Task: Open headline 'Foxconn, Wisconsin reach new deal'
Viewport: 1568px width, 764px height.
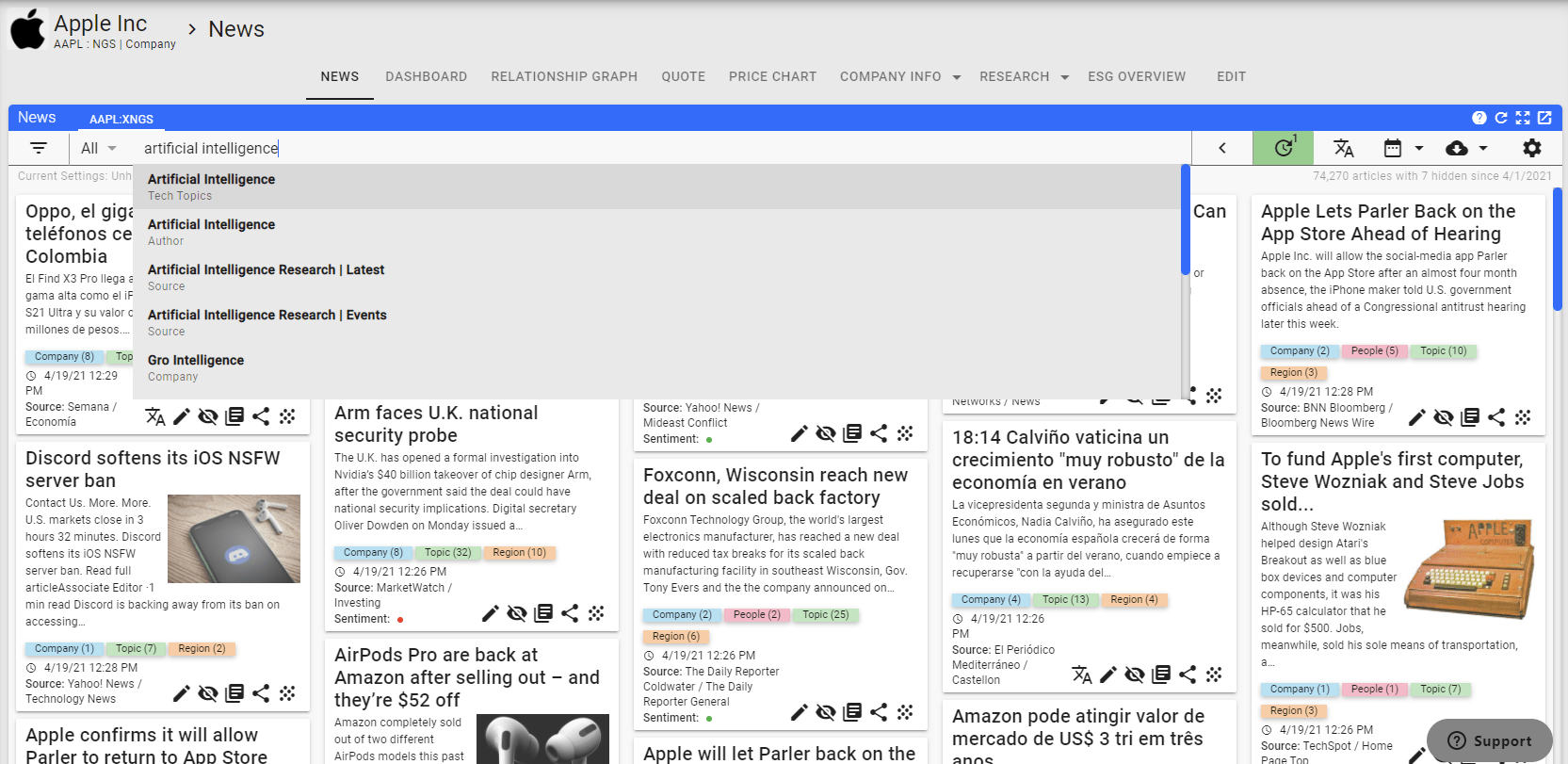Action: coord(775,486)
